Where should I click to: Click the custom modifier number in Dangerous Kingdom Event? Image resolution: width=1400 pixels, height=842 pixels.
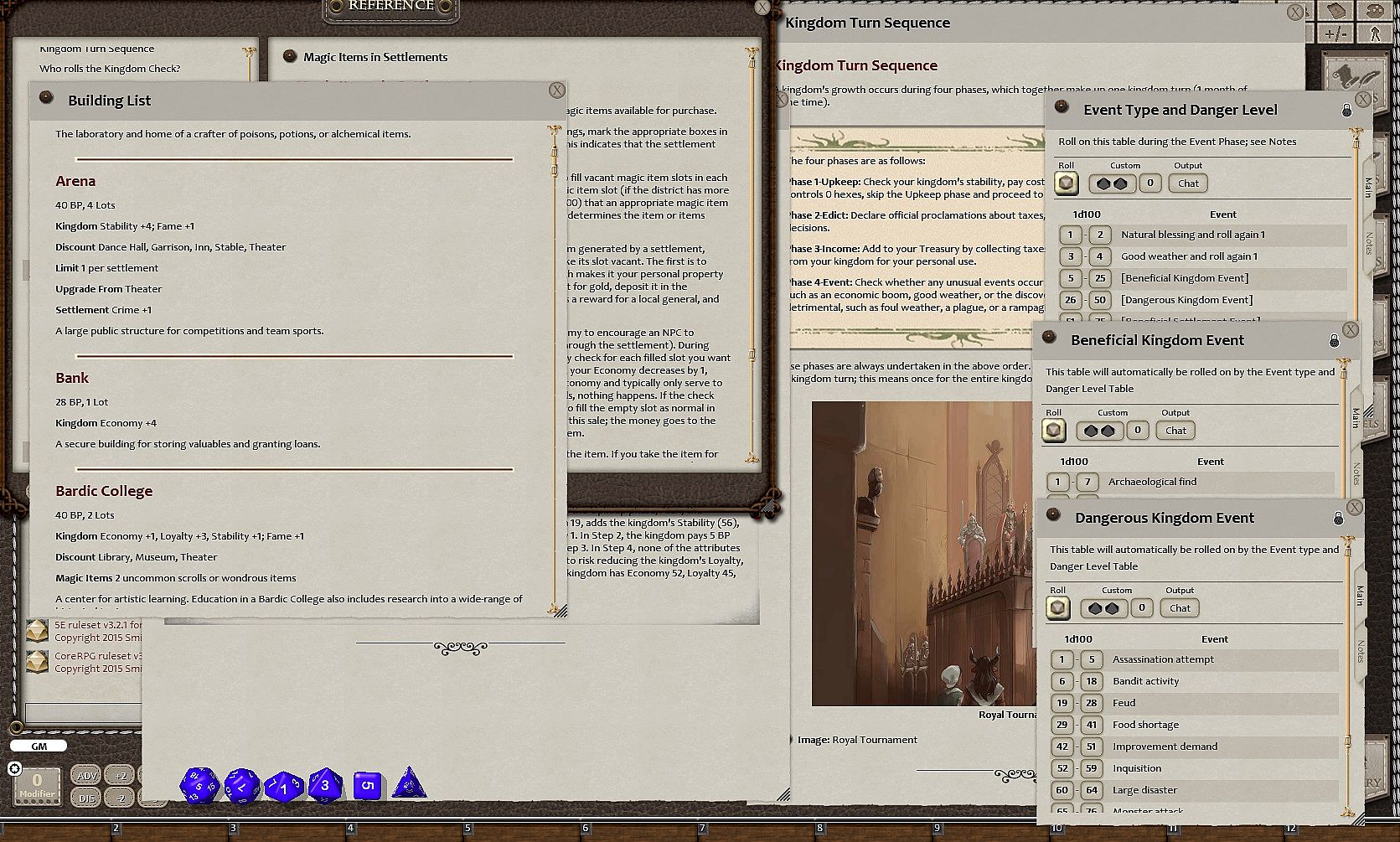1141,608
